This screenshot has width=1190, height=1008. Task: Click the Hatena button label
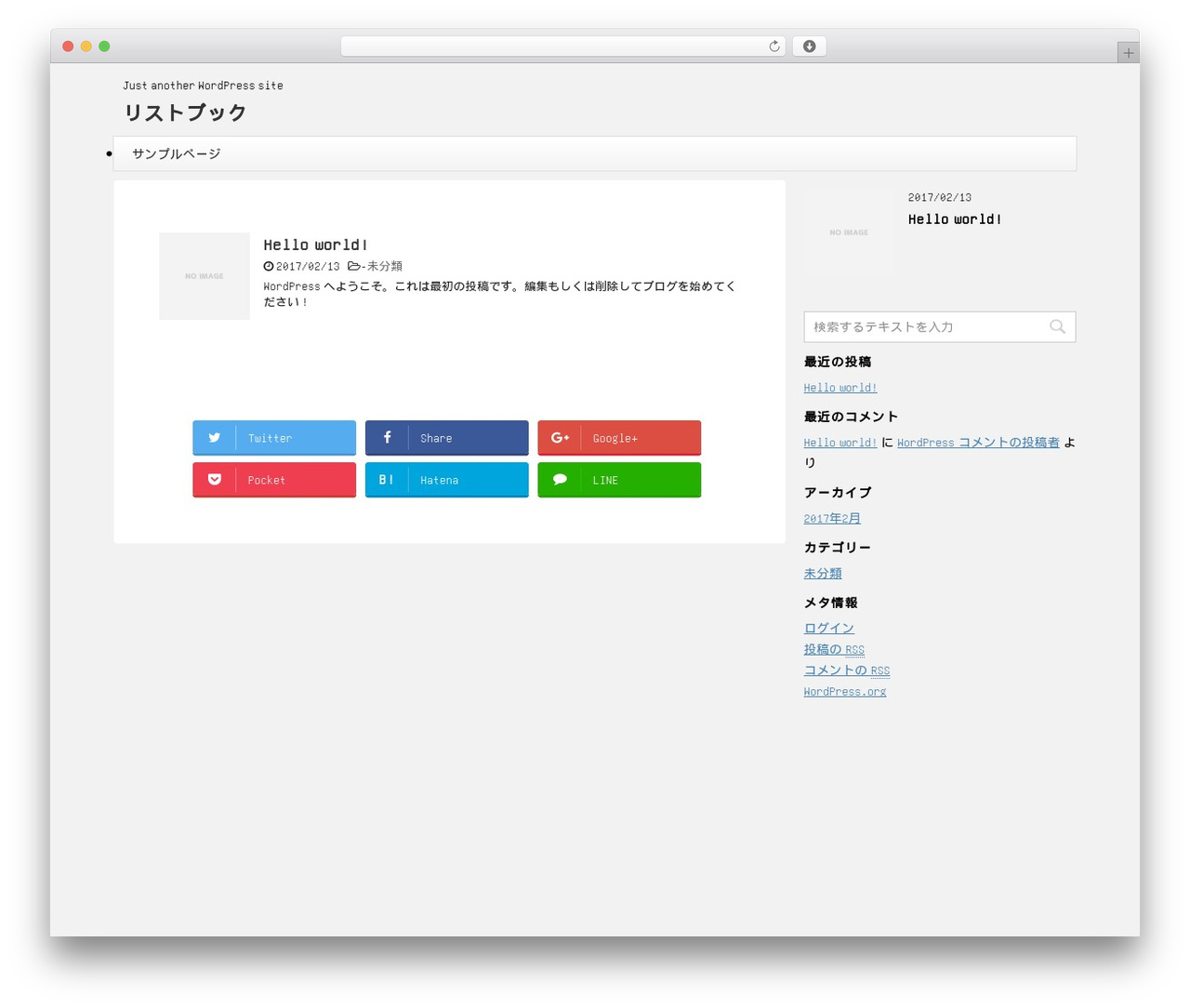[x=439, y=480]
